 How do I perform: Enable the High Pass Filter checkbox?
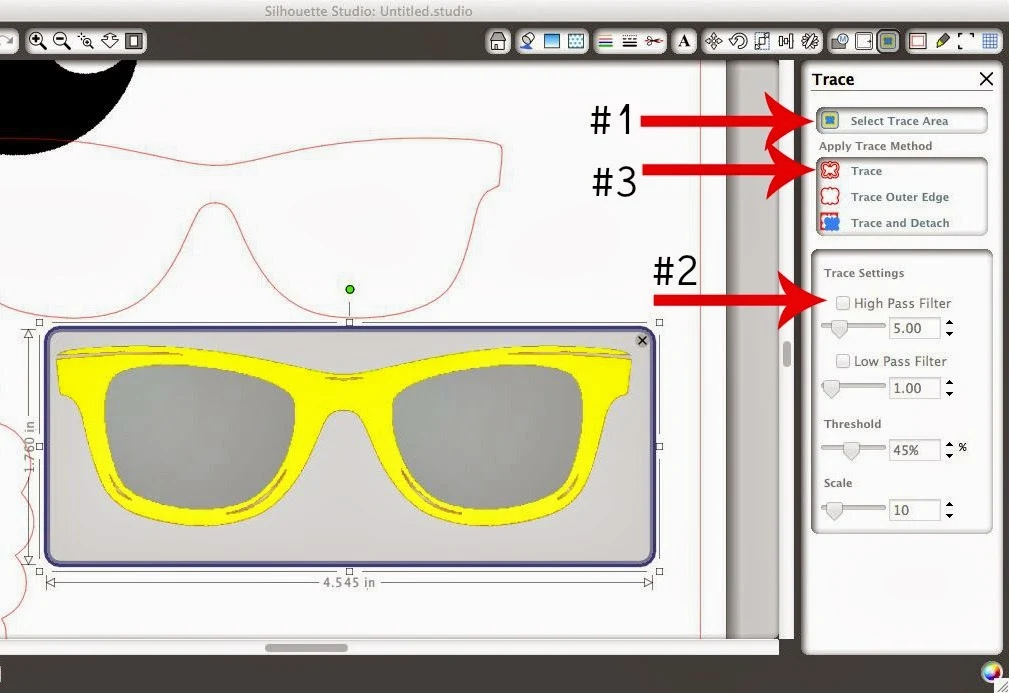pyautogui.click(x=842, y=303)
